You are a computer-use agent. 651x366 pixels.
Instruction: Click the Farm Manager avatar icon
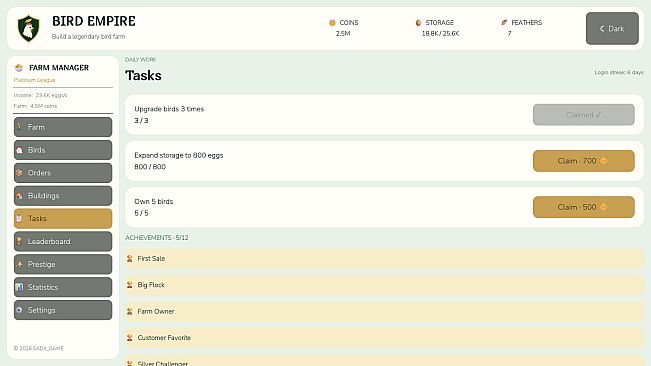(x=19, y=68)
